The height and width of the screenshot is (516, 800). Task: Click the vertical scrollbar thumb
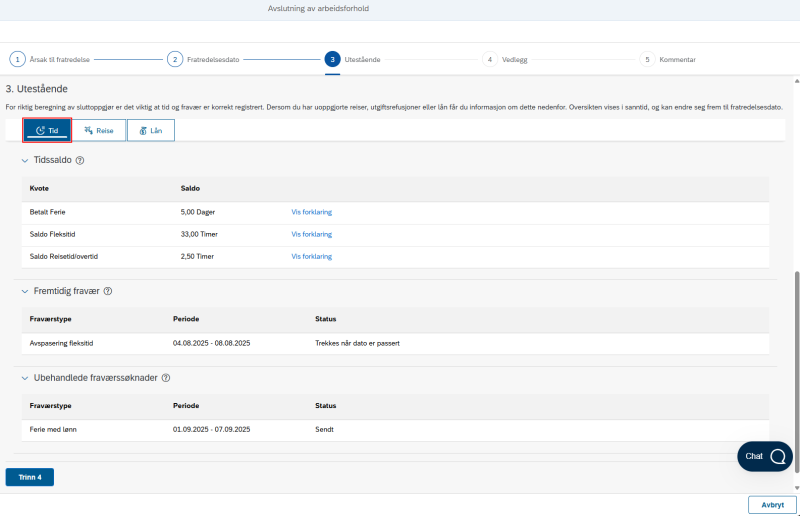tap(796, 373)
